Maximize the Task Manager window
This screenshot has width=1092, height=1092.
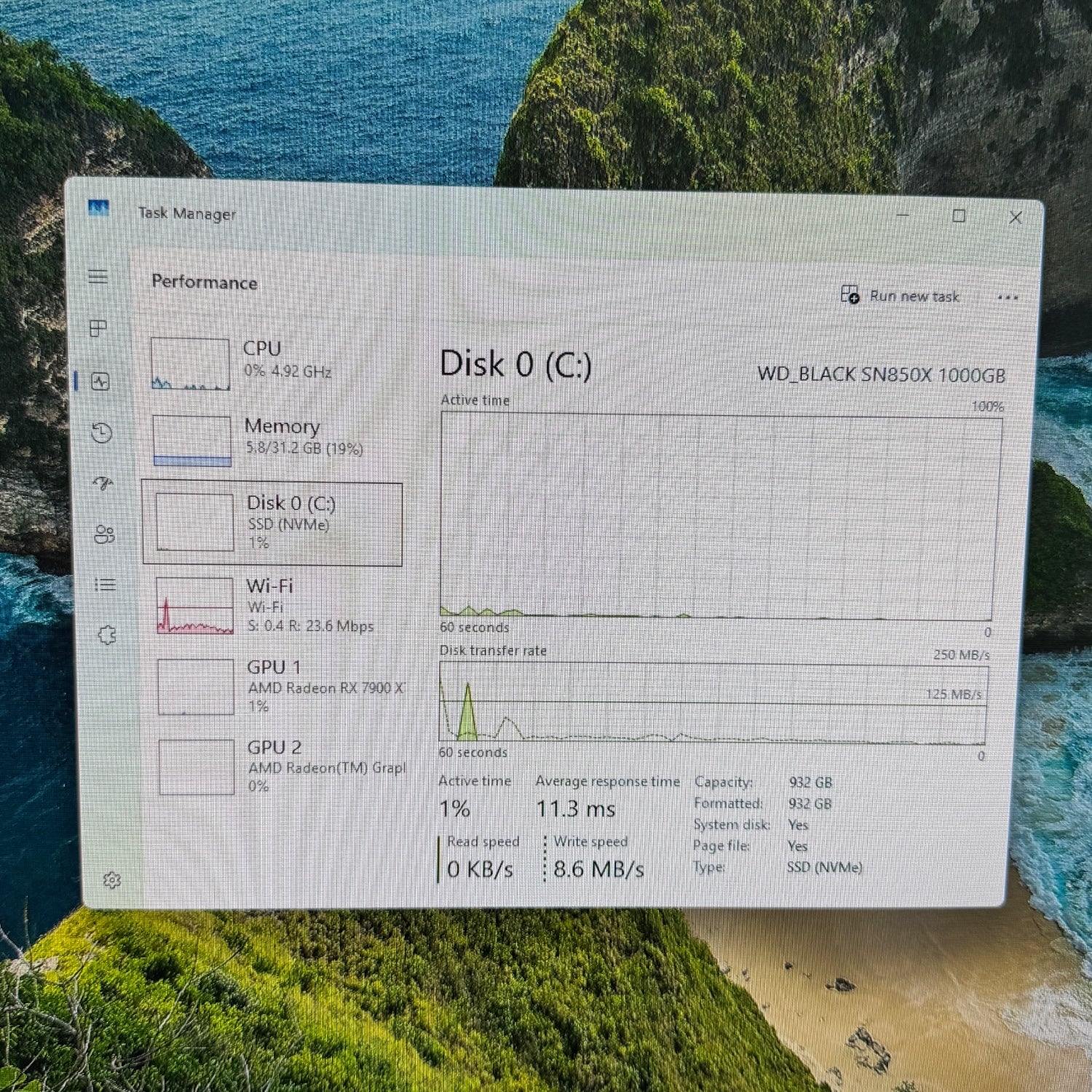point(960,216)
